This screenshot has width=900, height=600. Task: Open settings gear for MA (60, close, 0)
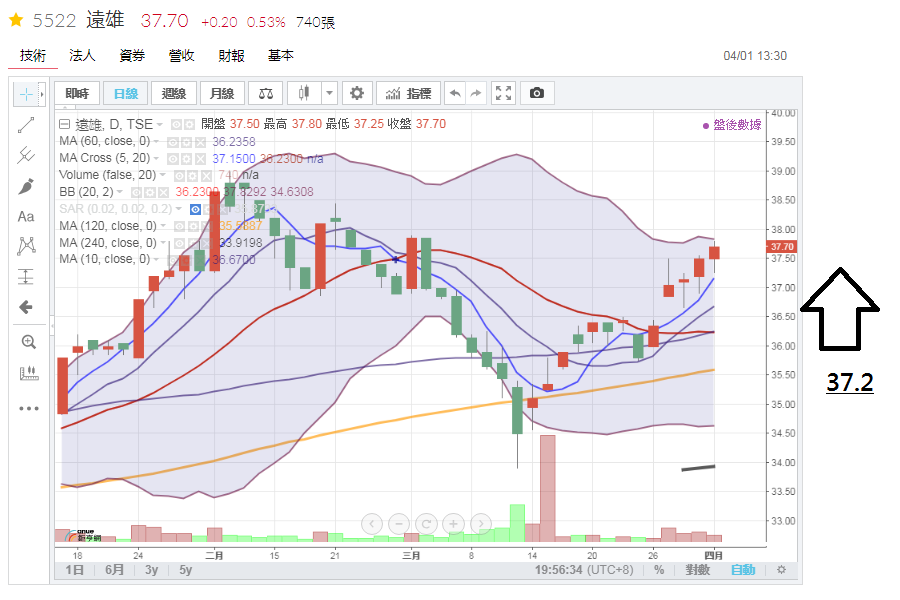point(187,142)
